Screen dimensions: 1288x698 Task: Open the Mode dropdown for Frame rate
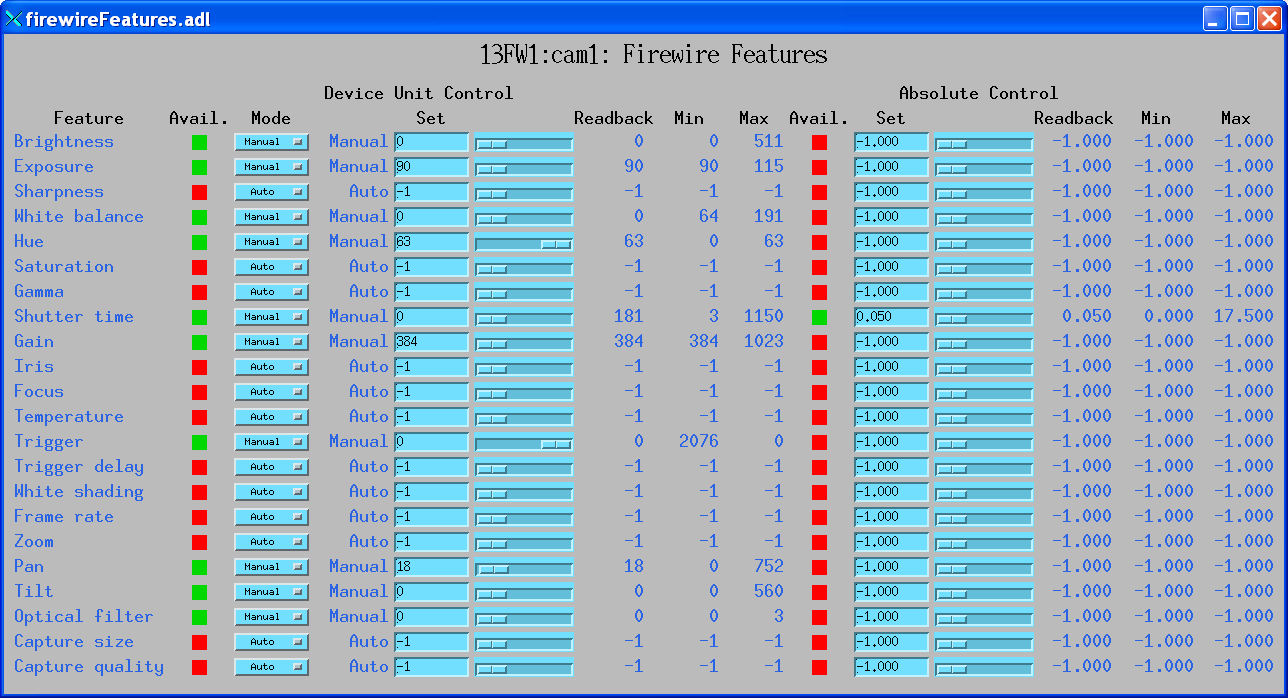pyautogui.click(x=271, y=516)
